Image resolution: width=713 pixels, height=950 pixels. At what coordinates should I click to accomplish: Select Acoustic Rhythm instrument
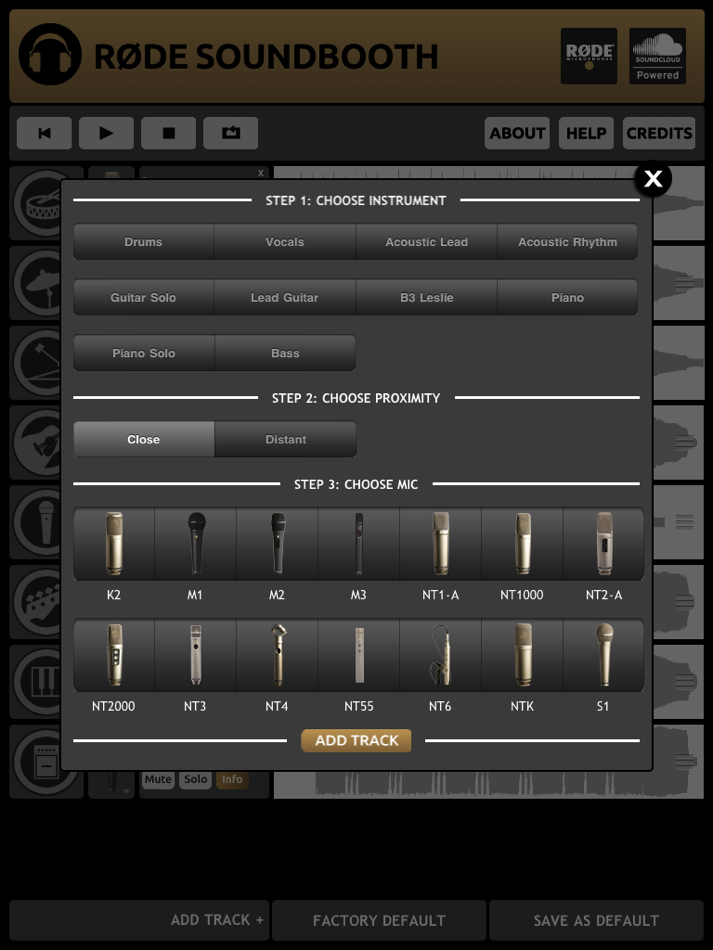[x=568, y=242]
